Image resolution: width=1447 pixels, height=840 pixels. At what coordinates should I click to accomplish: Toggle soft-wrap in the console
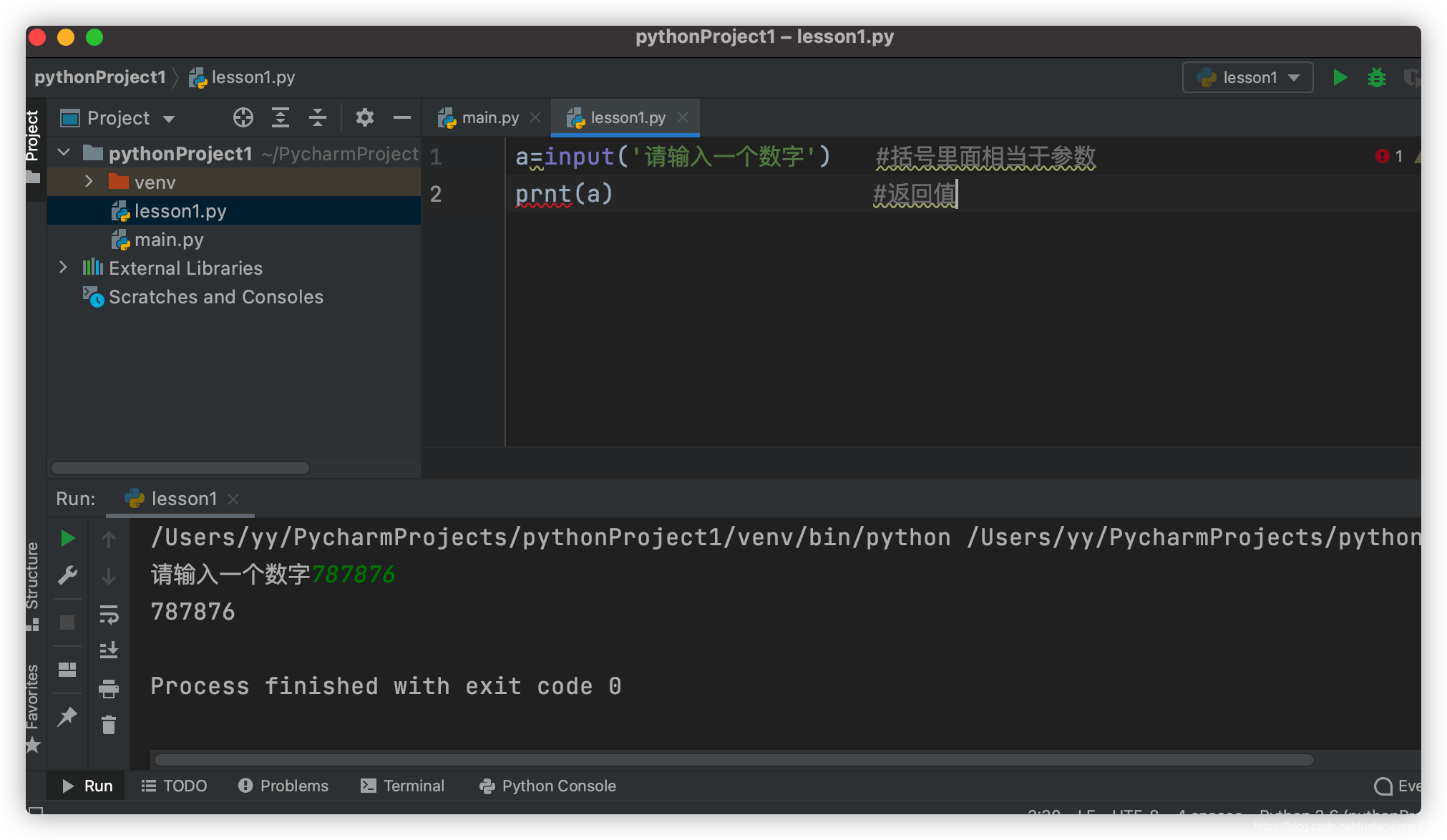[109, 614]
